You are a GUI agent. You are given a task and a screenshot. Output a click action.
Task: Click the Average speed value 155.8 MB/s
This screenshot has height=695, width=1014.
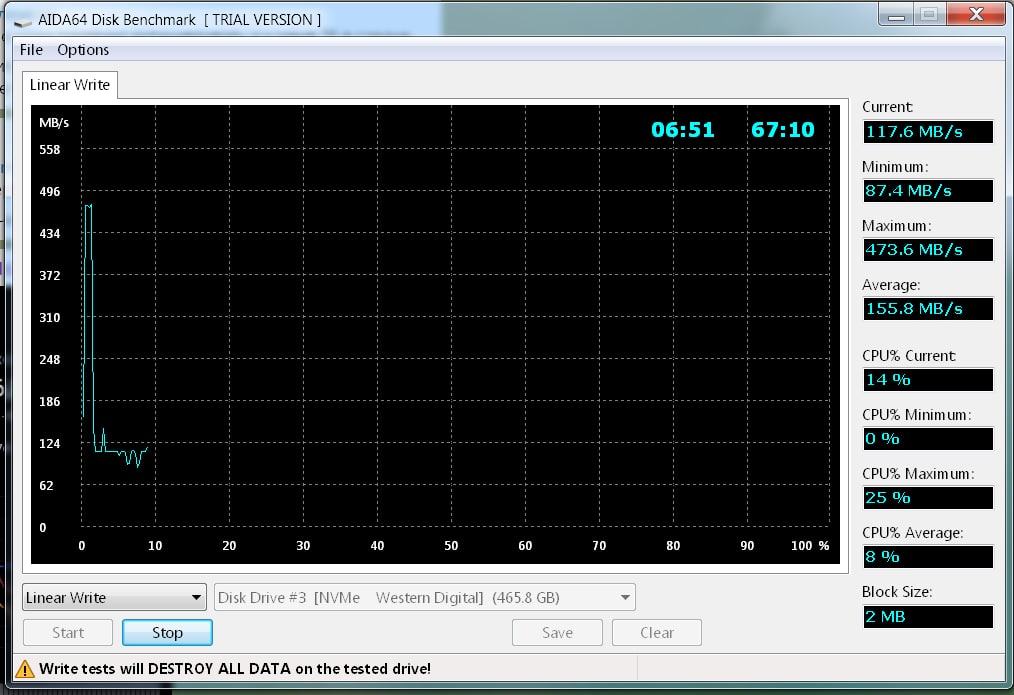(x=928, y=308)
